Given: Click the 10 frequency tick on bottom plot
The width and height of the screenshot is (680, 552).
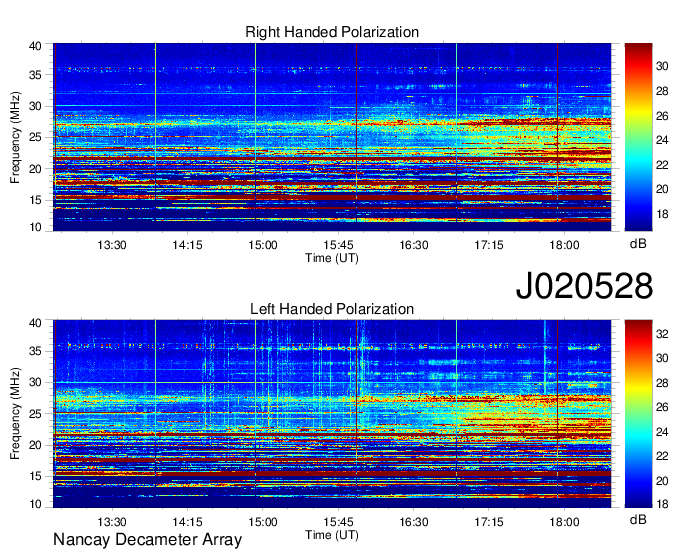Looking at the screenshot, I should (35, 504).
